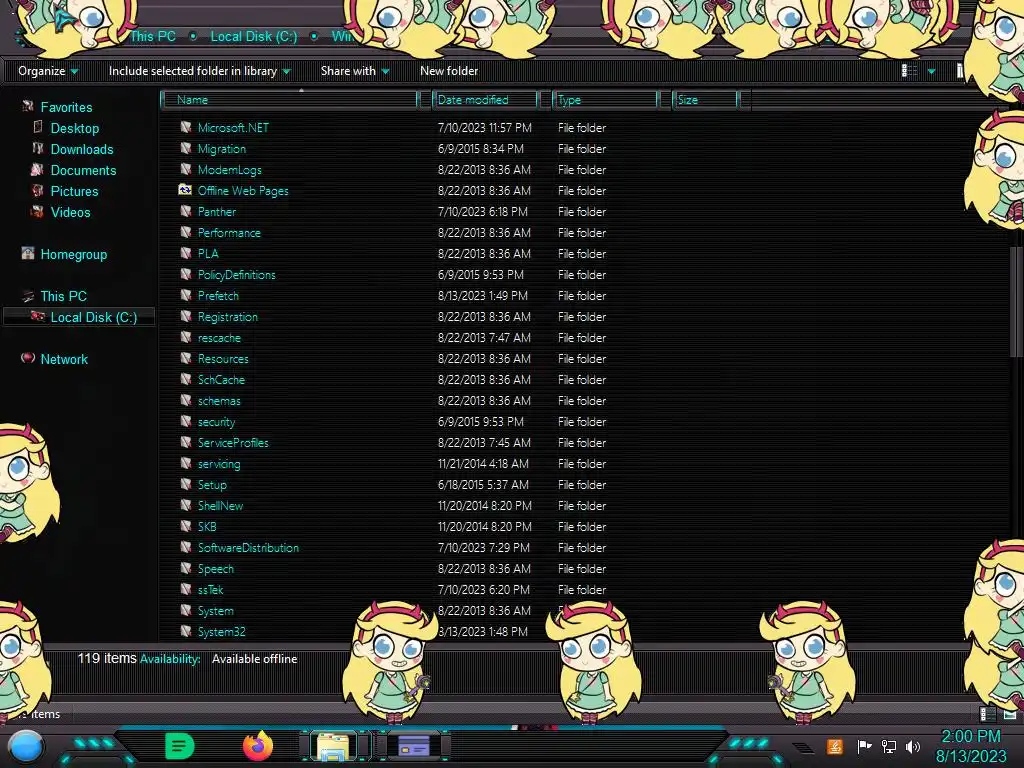Select the Migration folder name

point(222,149)
